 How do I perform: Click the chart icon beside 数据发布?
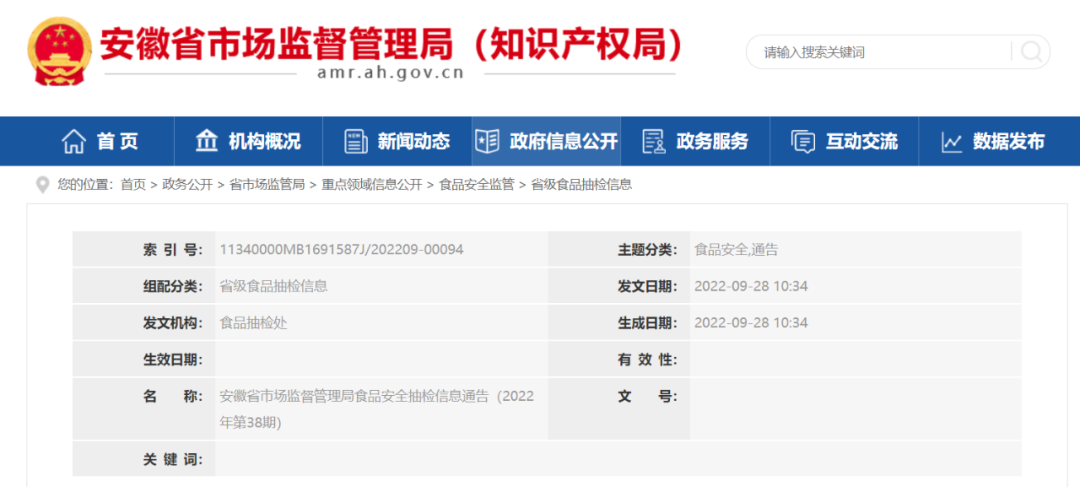pyautogui.click(x=951, y=142)
